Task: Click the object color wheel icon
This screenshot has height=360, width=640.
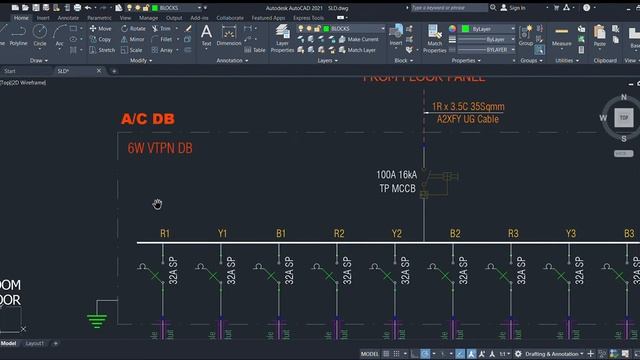Action: tap(452, 29)
